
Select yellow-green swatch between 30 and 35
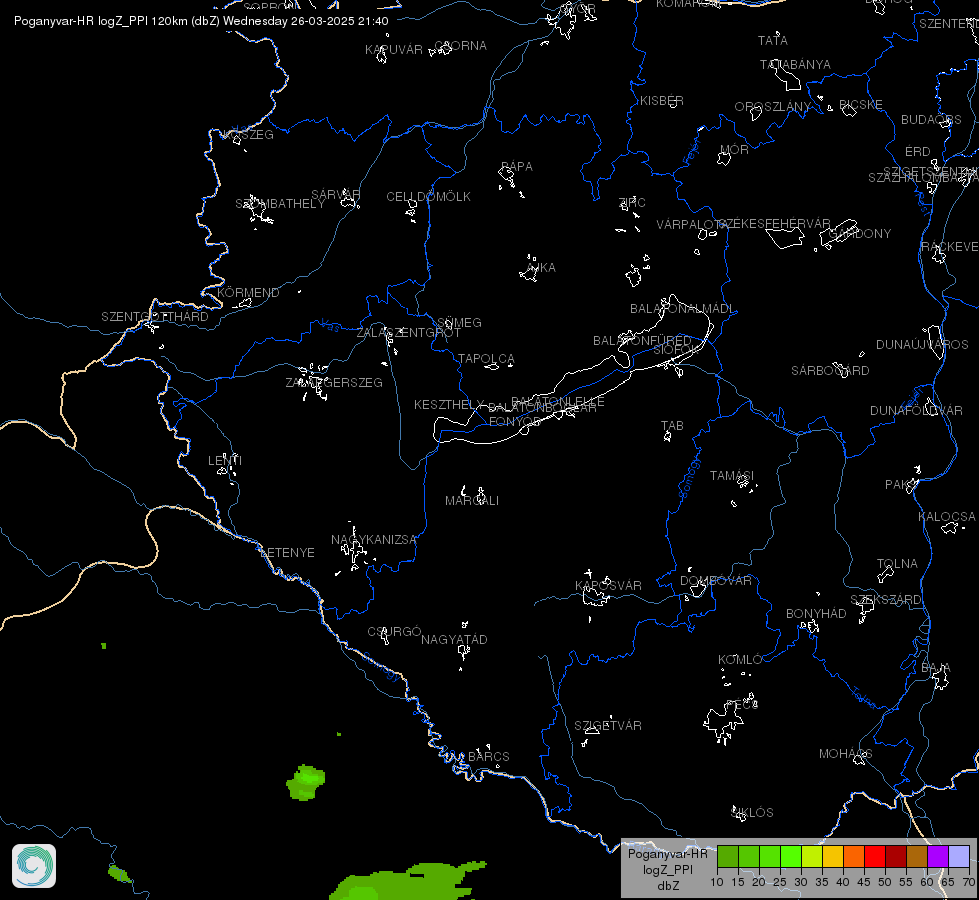pos(812,857)
